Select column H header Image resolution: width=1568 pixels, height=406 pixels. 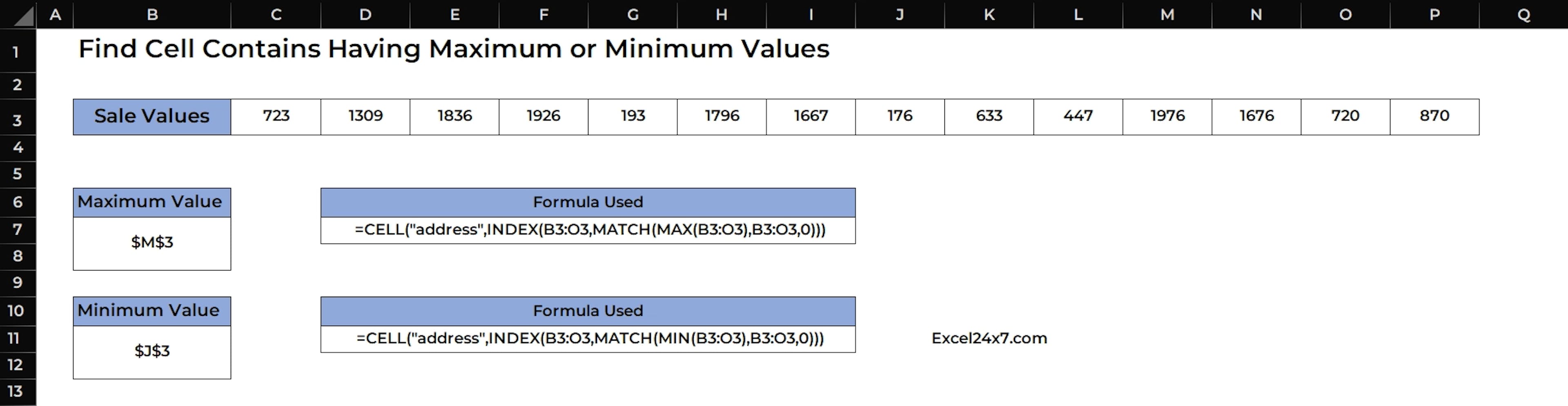721,15
